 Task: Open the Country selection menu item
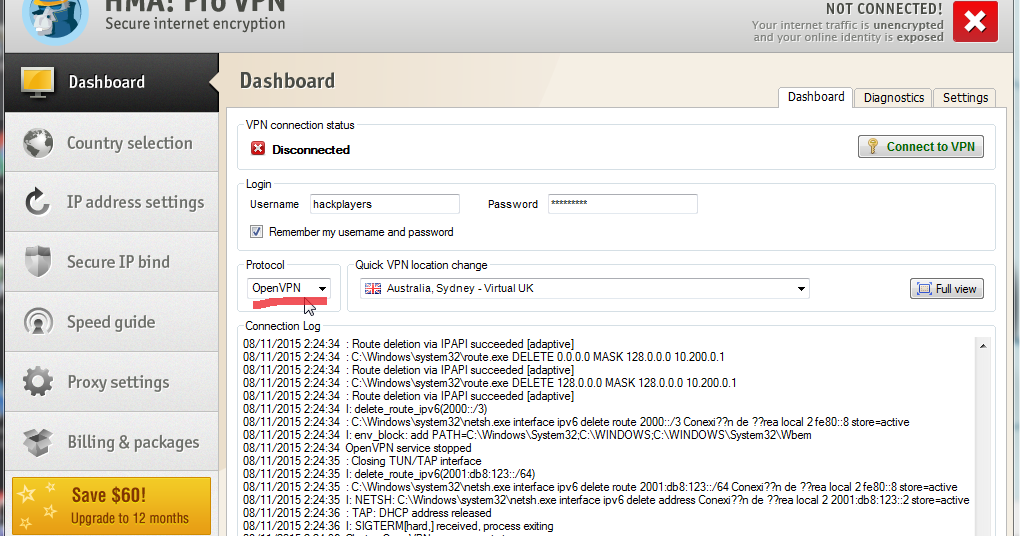click(x=112, y=143)
